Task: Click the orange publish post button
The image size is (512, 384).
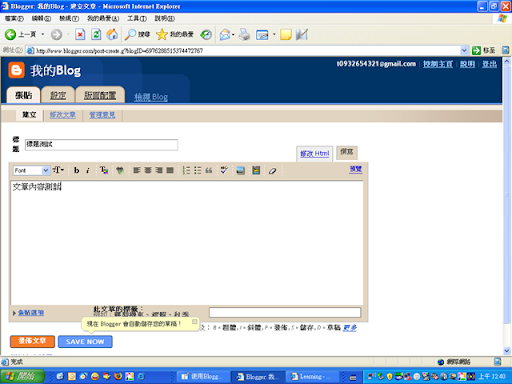Action: [x=32, y=341]
